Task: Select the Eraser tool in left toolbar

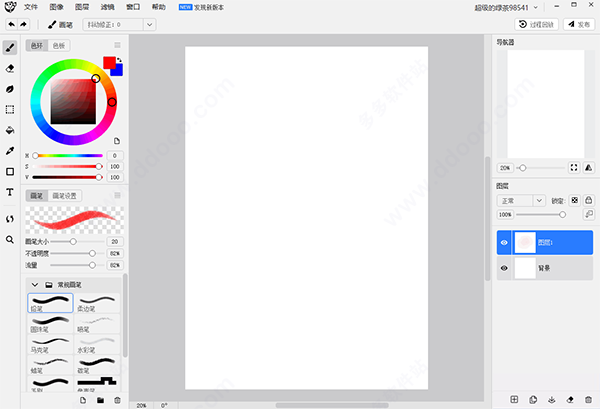Action: click(x=10, y=68)
